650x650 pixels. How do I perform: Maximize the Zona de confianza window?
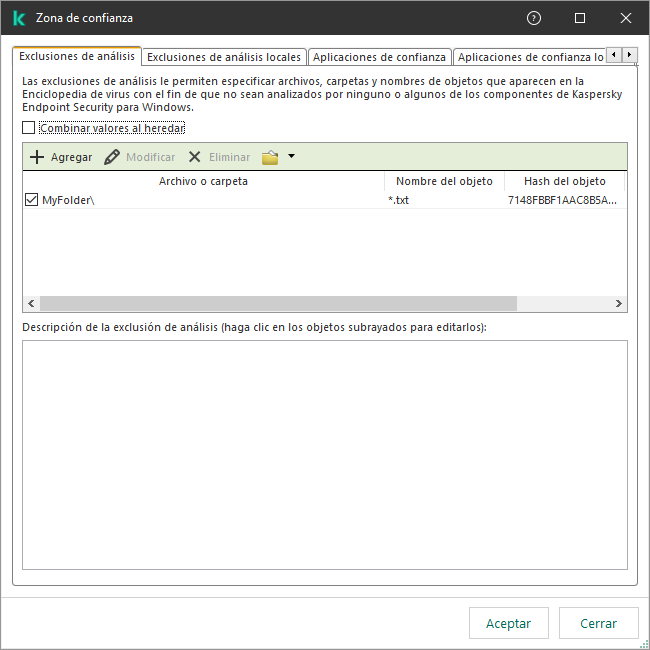(580, 18)
